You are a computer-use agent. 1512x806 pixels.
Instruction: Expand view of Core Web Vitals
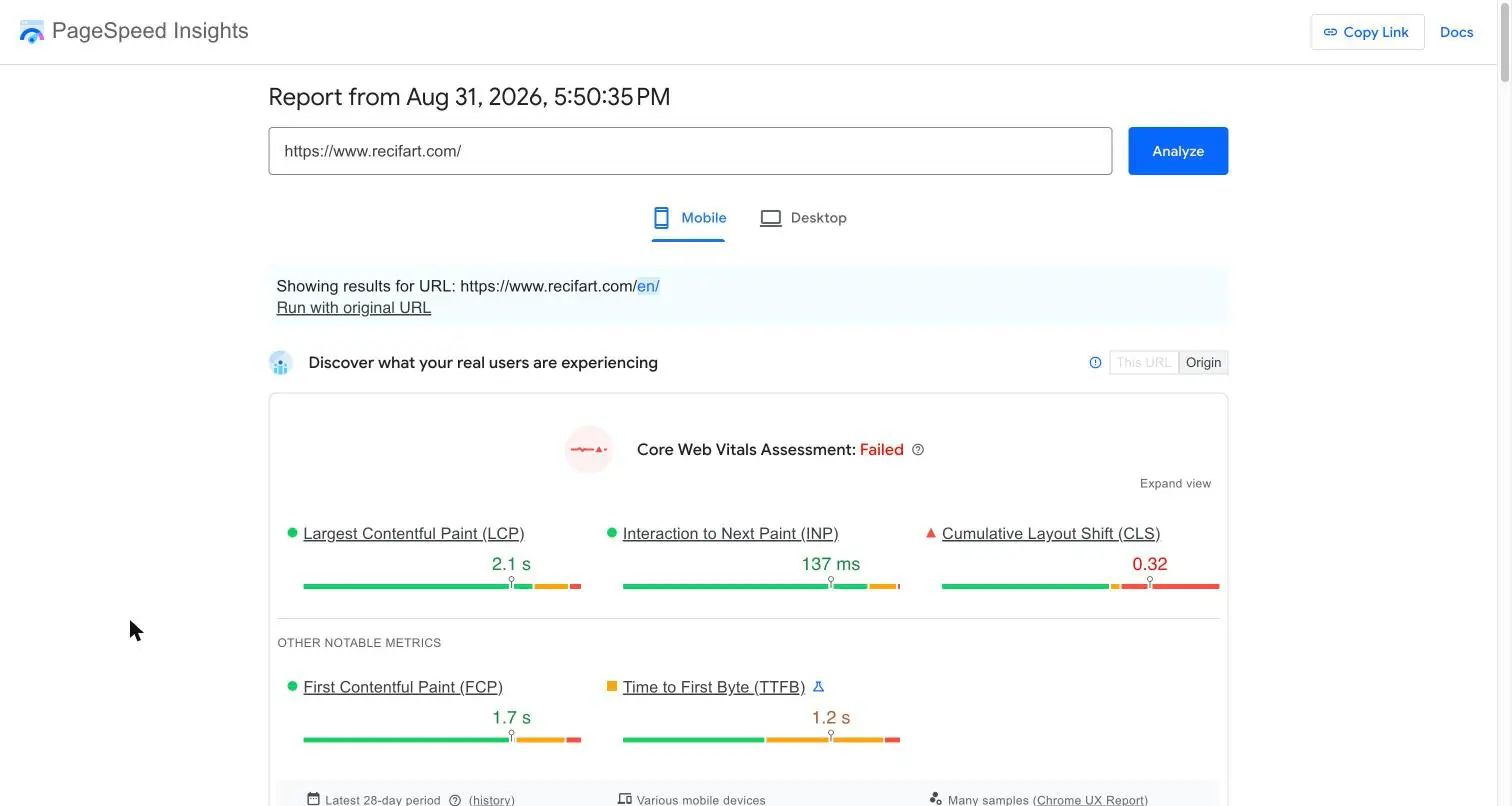pyautogui.click(x=1175, y=483)
